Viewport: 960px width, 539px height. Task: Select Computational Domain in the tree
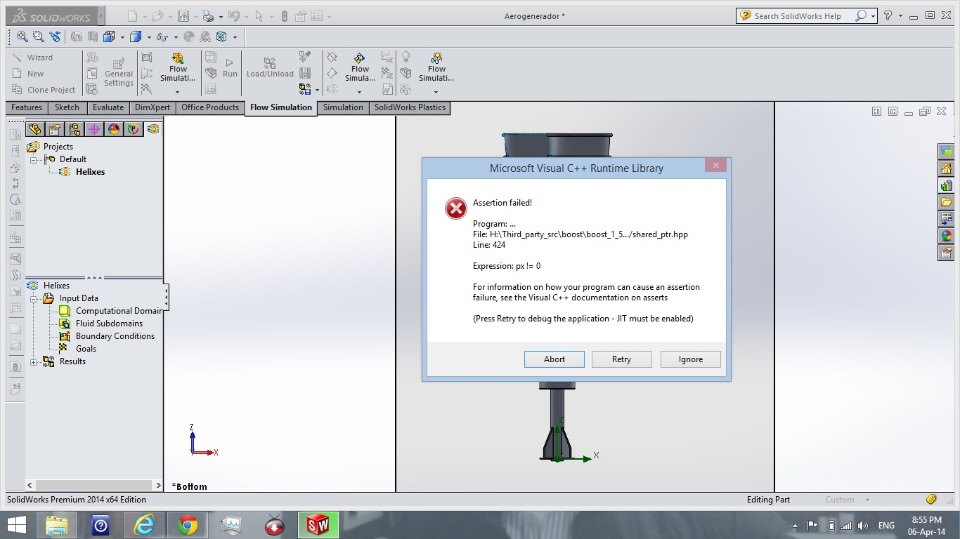coord(118,311)
